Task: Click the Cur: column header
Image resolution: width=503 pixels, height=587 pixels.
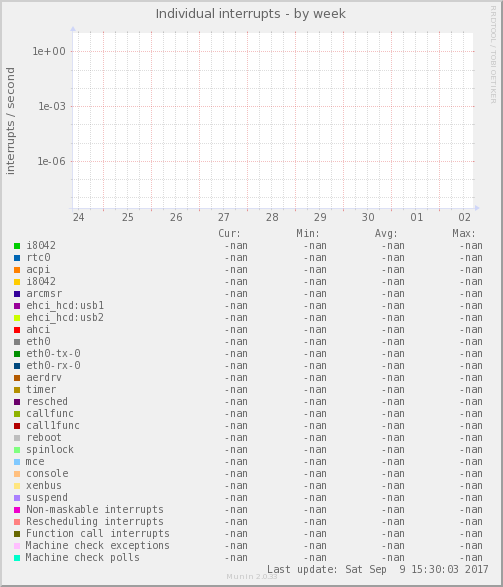Action: pos(229,233)
